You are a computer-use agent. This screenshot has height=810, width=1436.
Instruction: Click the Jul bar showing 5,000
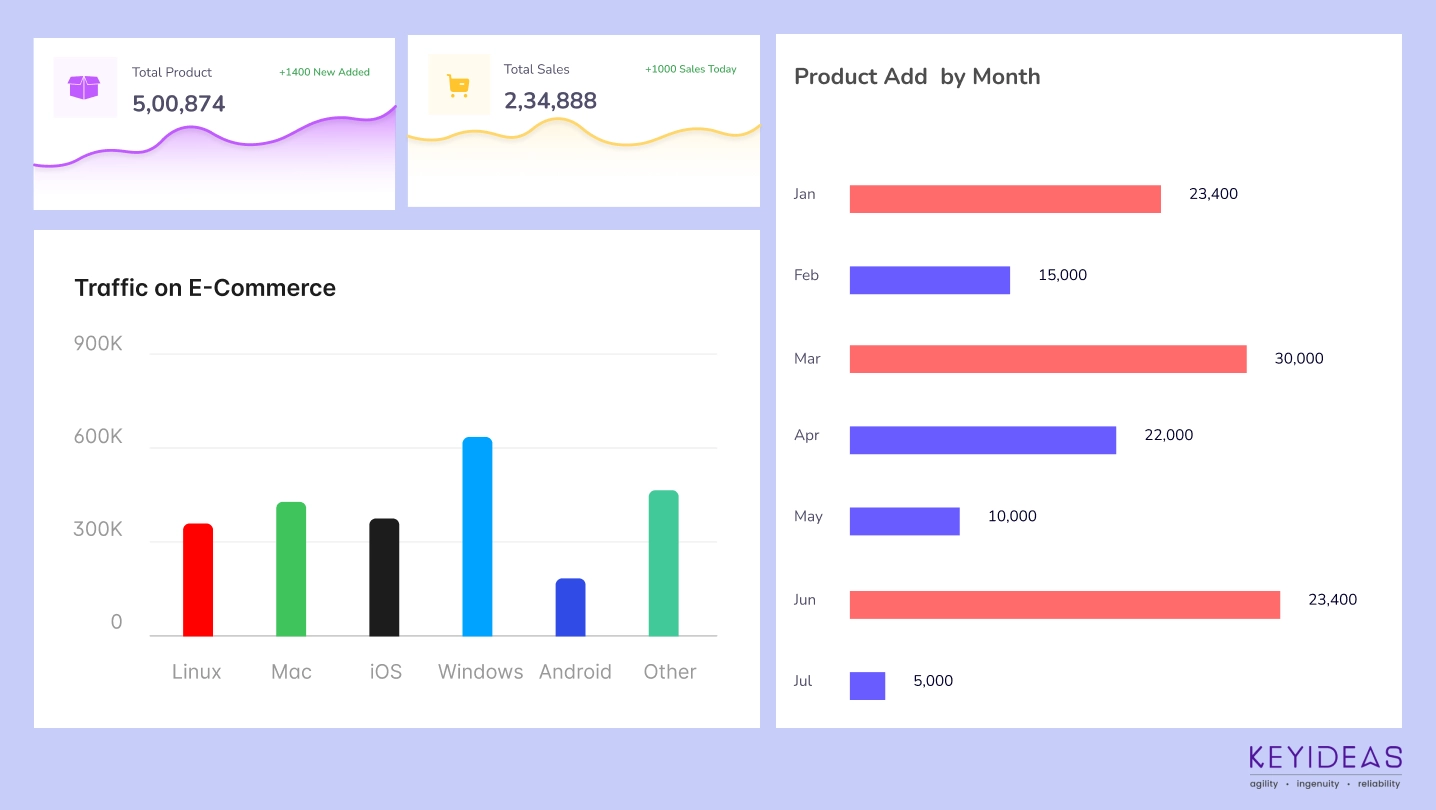tap(867, 686)
